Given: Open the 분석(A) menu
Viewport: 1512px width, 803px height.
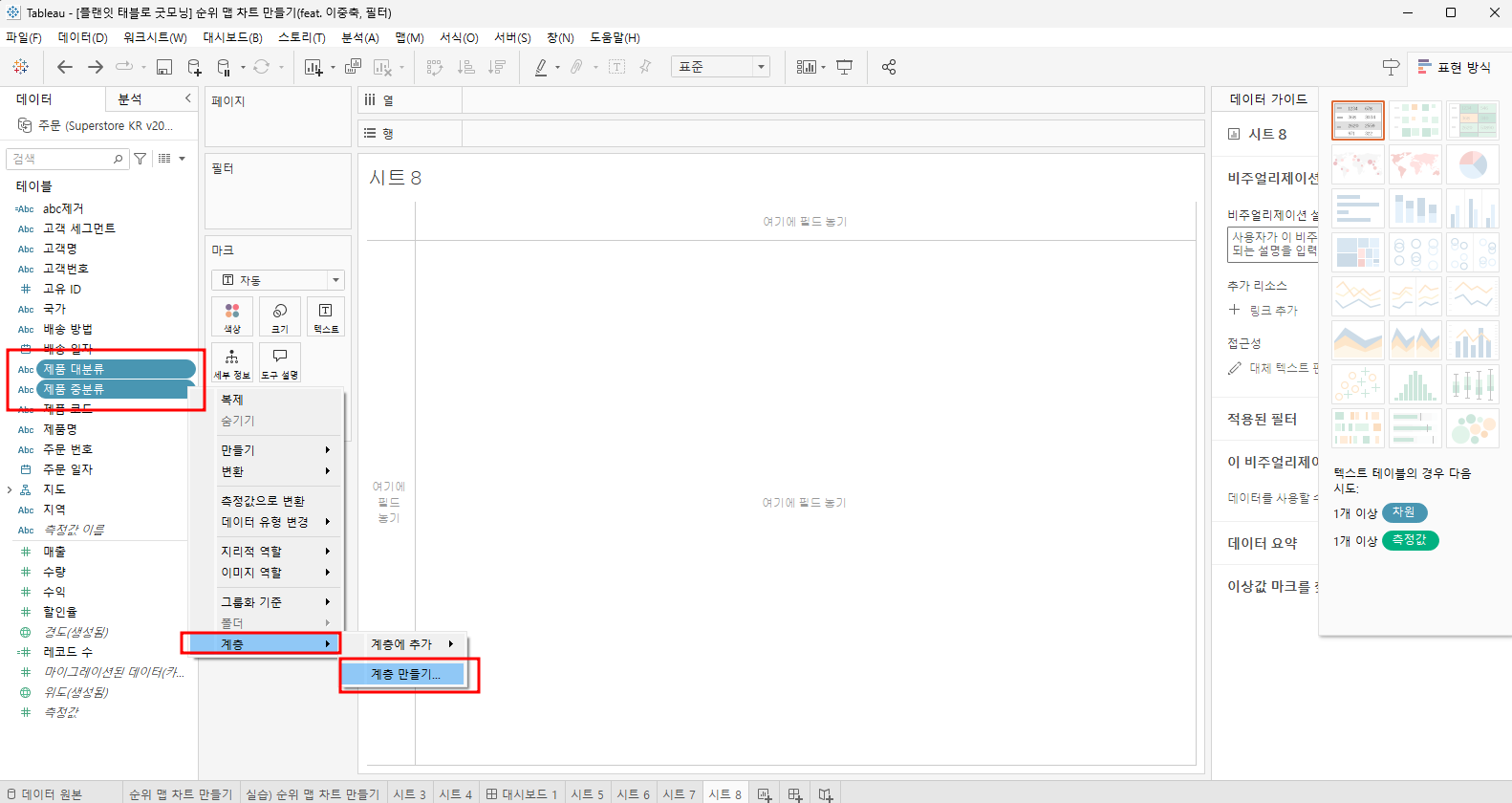Looking at the screenshot, I should pos(360,37).
